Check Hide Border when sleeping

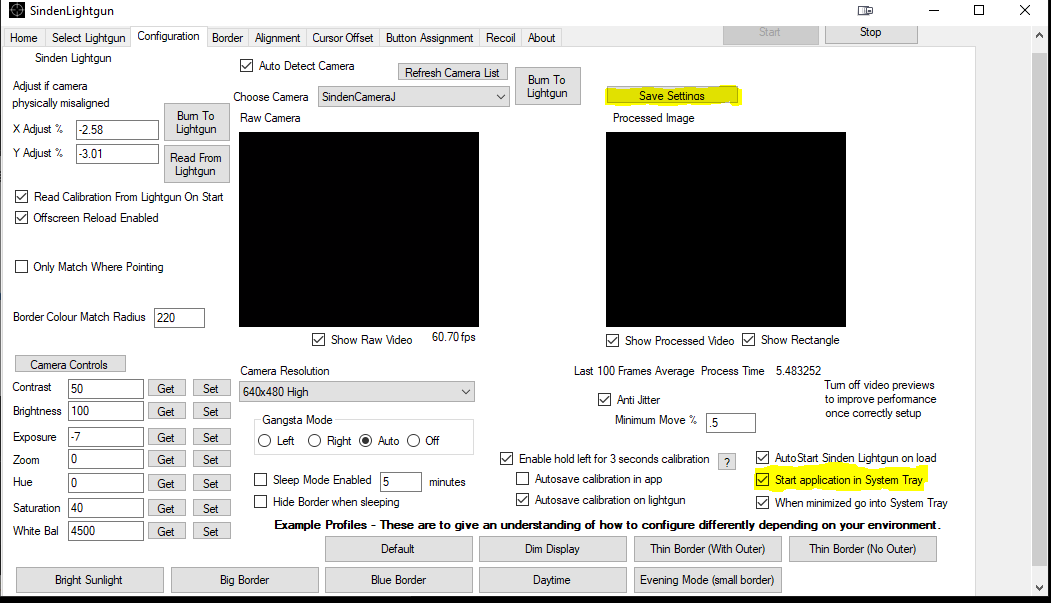tap(261, 502)
